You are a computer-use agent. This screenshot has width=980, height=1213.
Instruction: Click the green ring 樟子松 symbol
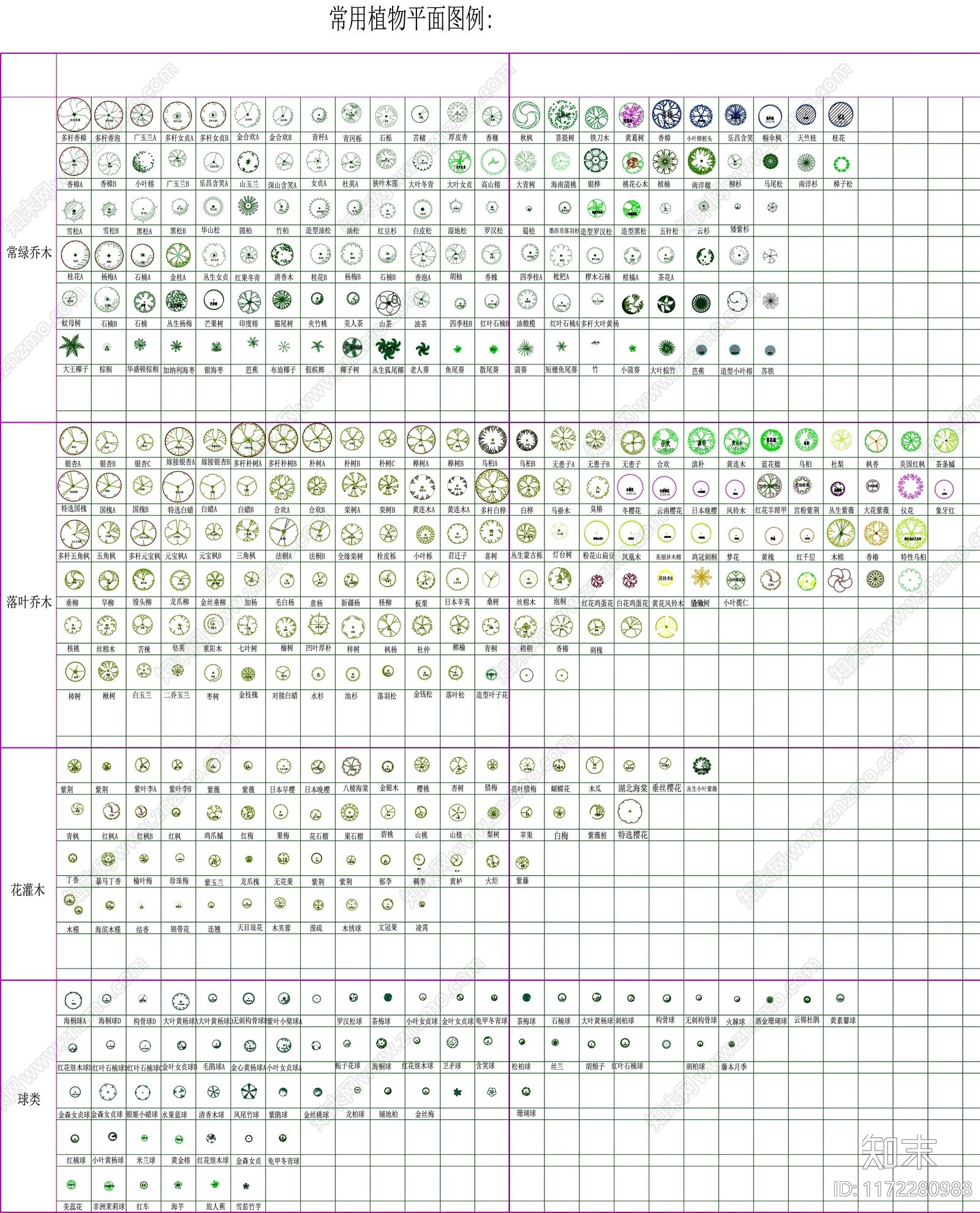842,164
